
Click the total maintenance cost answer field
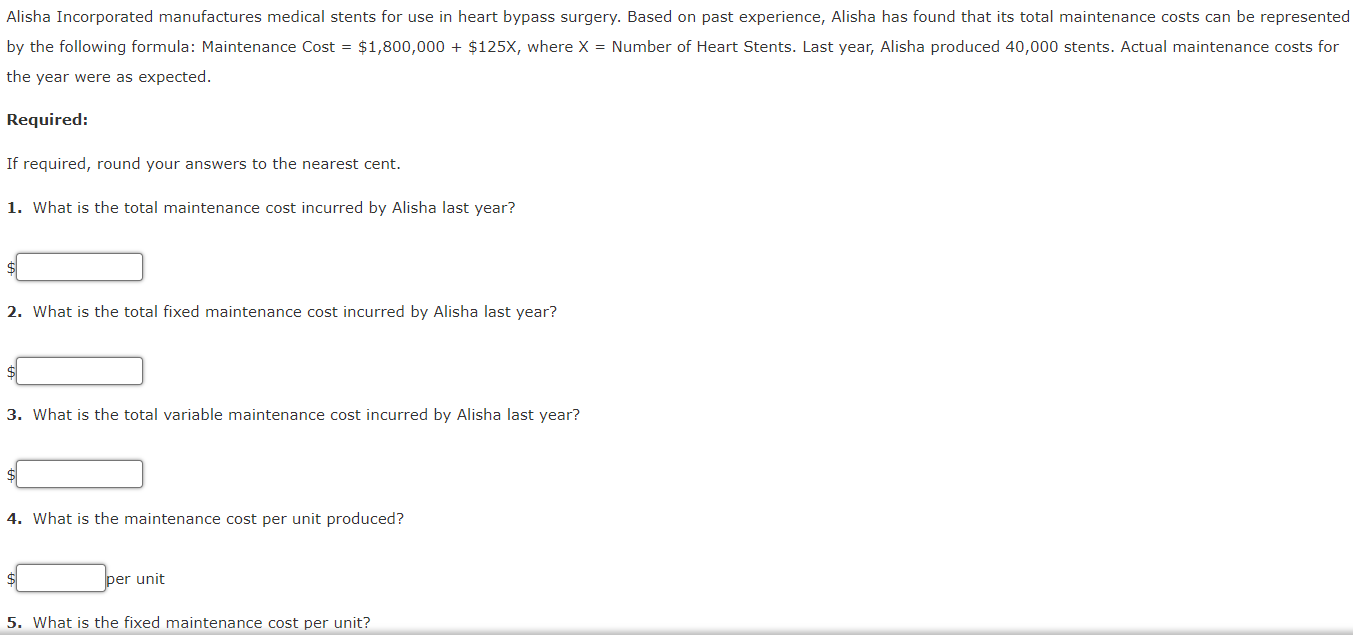click(80, 267)
